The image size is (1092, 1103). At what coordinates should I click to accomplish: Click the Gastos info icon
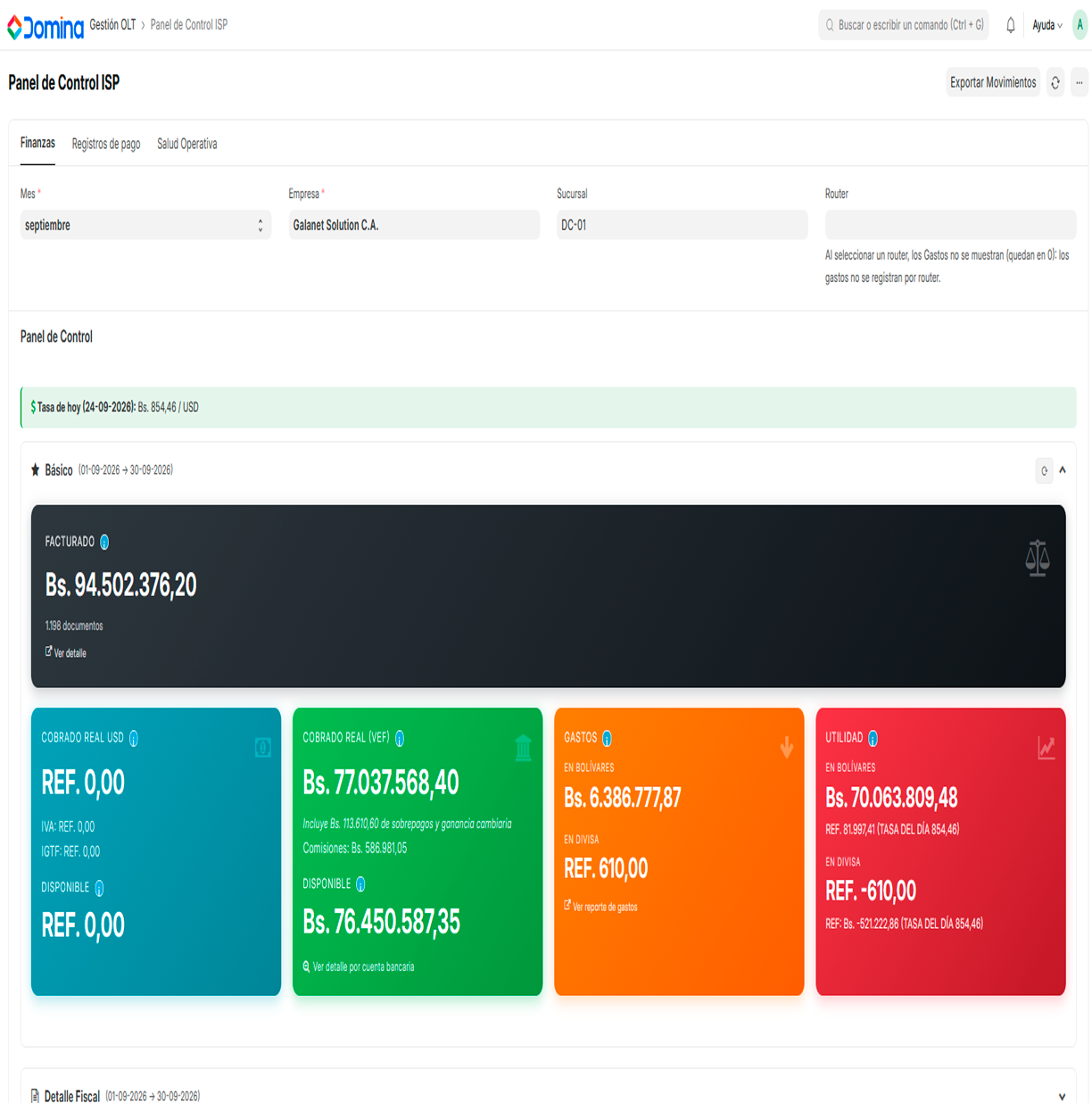(607, 738)
